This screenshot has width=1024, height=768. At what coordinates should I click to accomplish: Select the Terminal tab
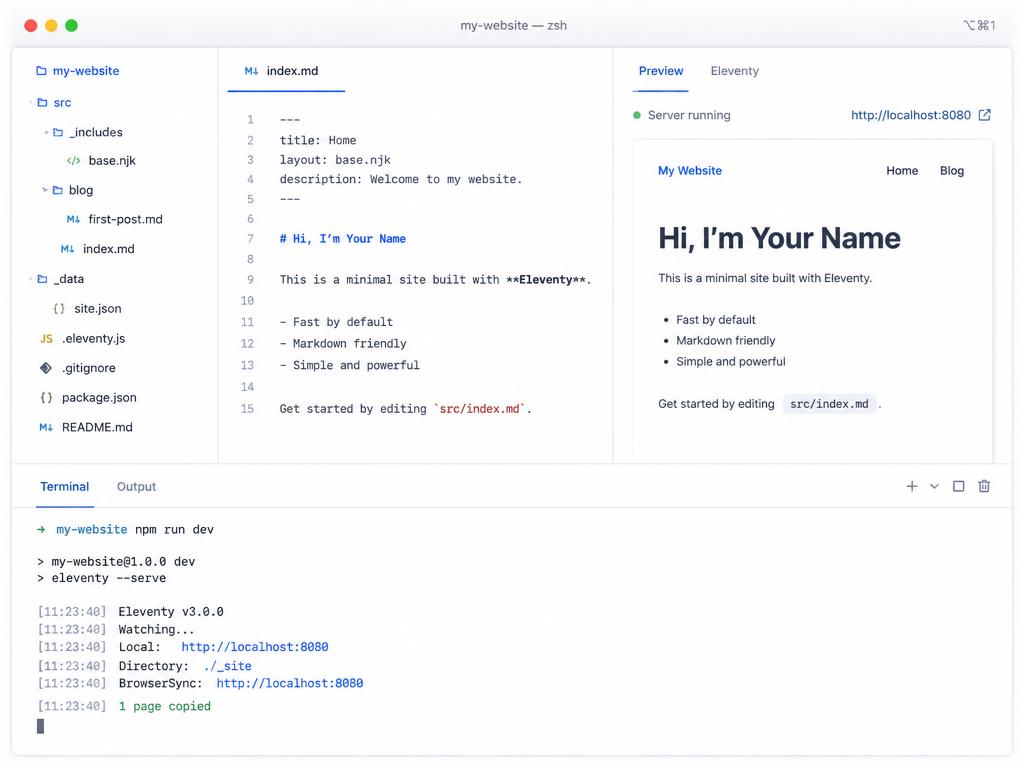coord(65,487)
